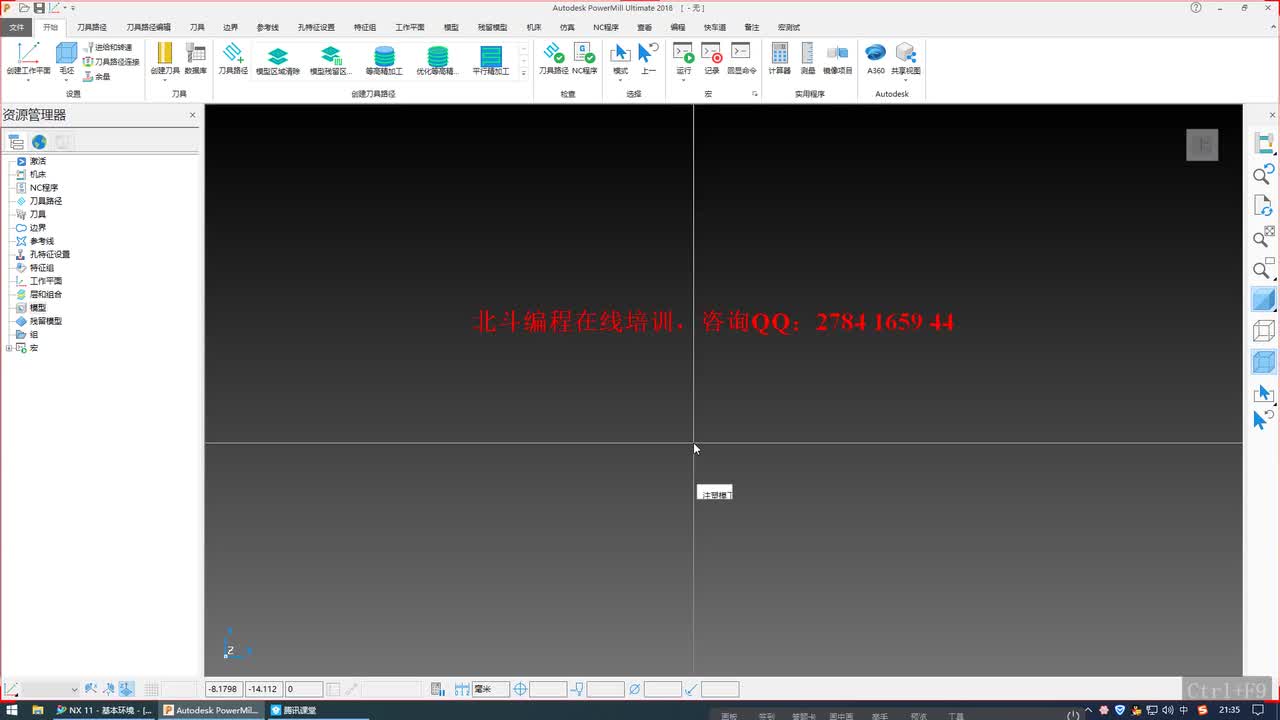Screen dimensions: 1280x720
Task: Choose 模型残留区域 strategy
Action: click(330, 59)
